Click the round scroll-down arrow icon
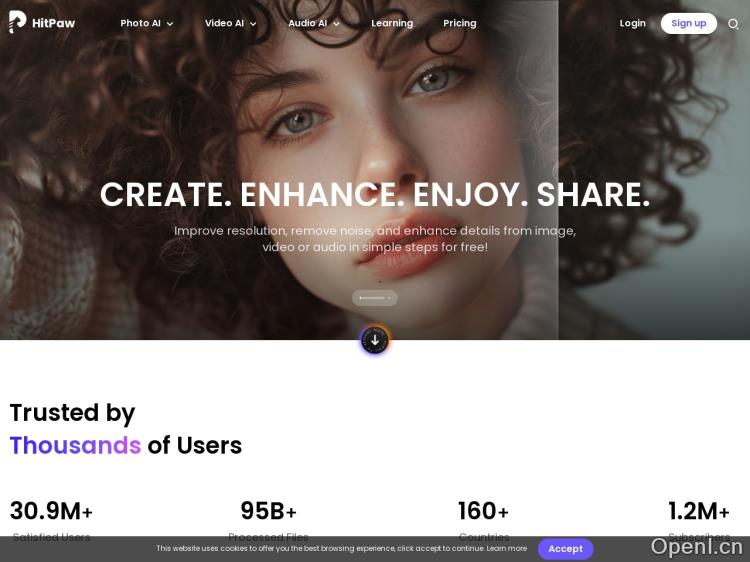 (x=375, y=340)
